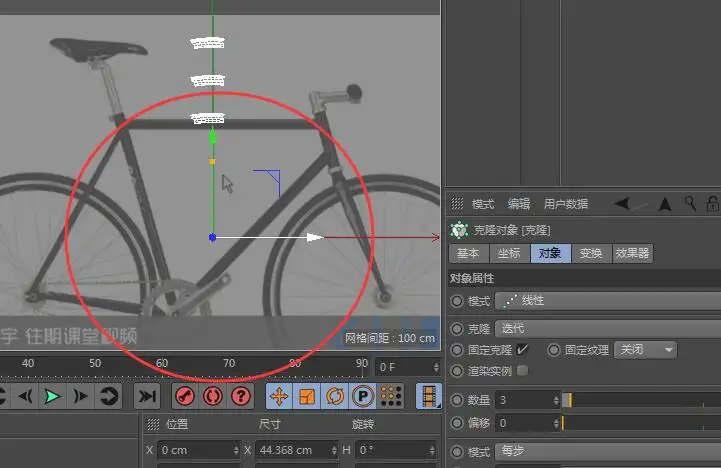
Task: Open Attribute Manager search
Action: (x=690, y=203)
